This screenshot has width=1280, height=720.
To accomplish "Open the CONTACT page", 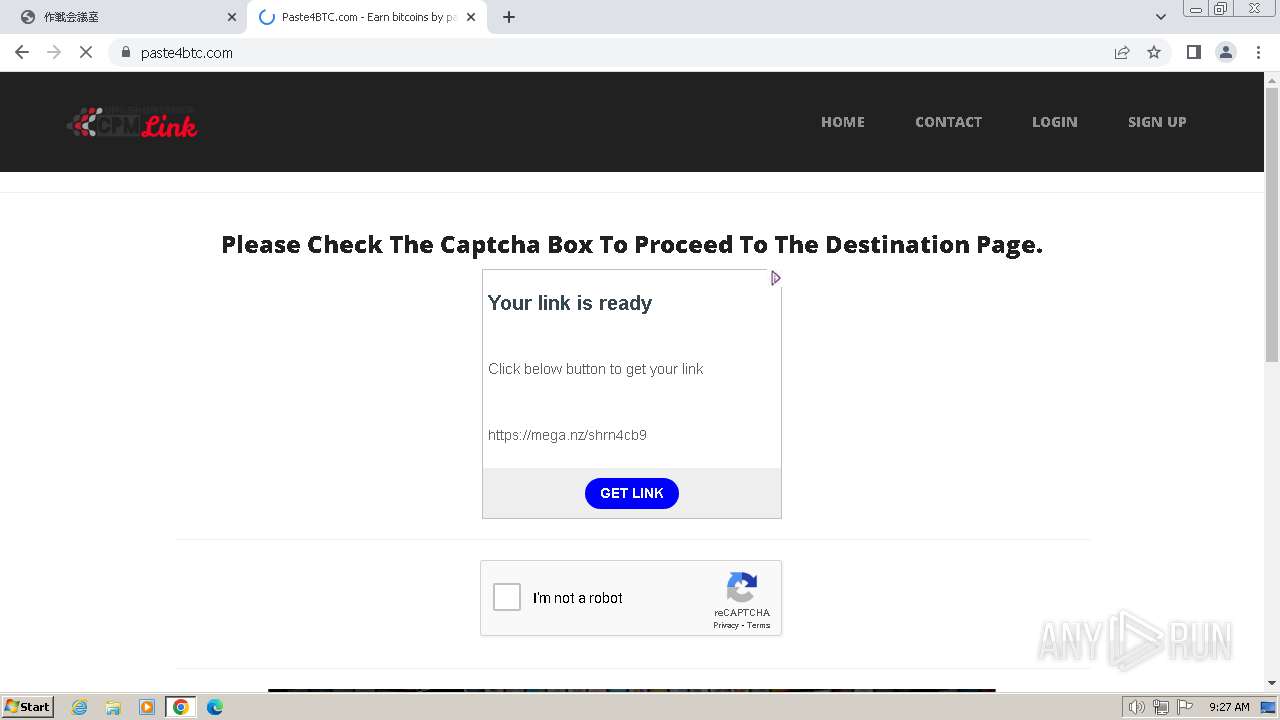I will 948,122.
